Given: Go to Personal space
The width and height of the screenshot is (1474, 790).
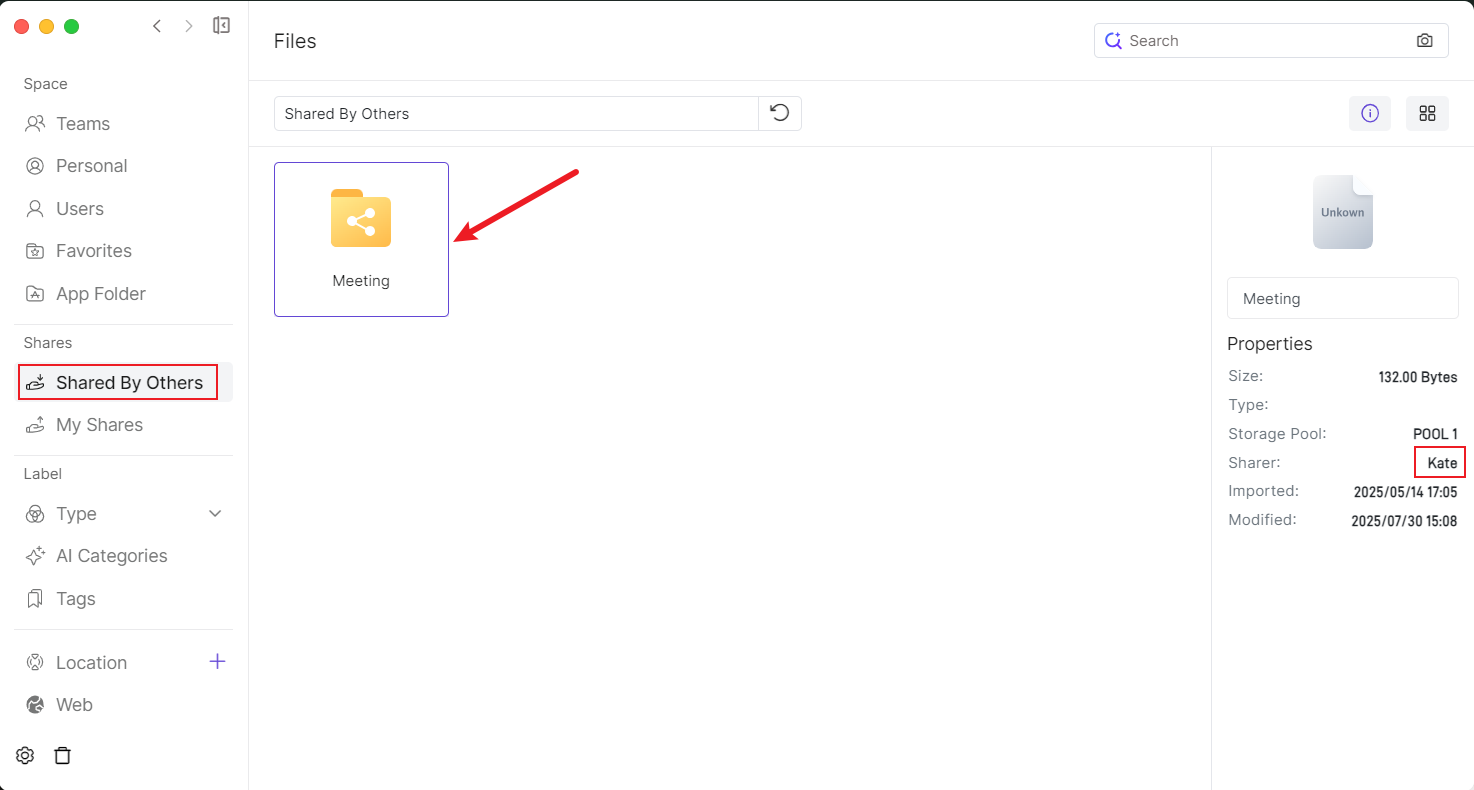Looking at the screenshot, I should tap(91, 166).
